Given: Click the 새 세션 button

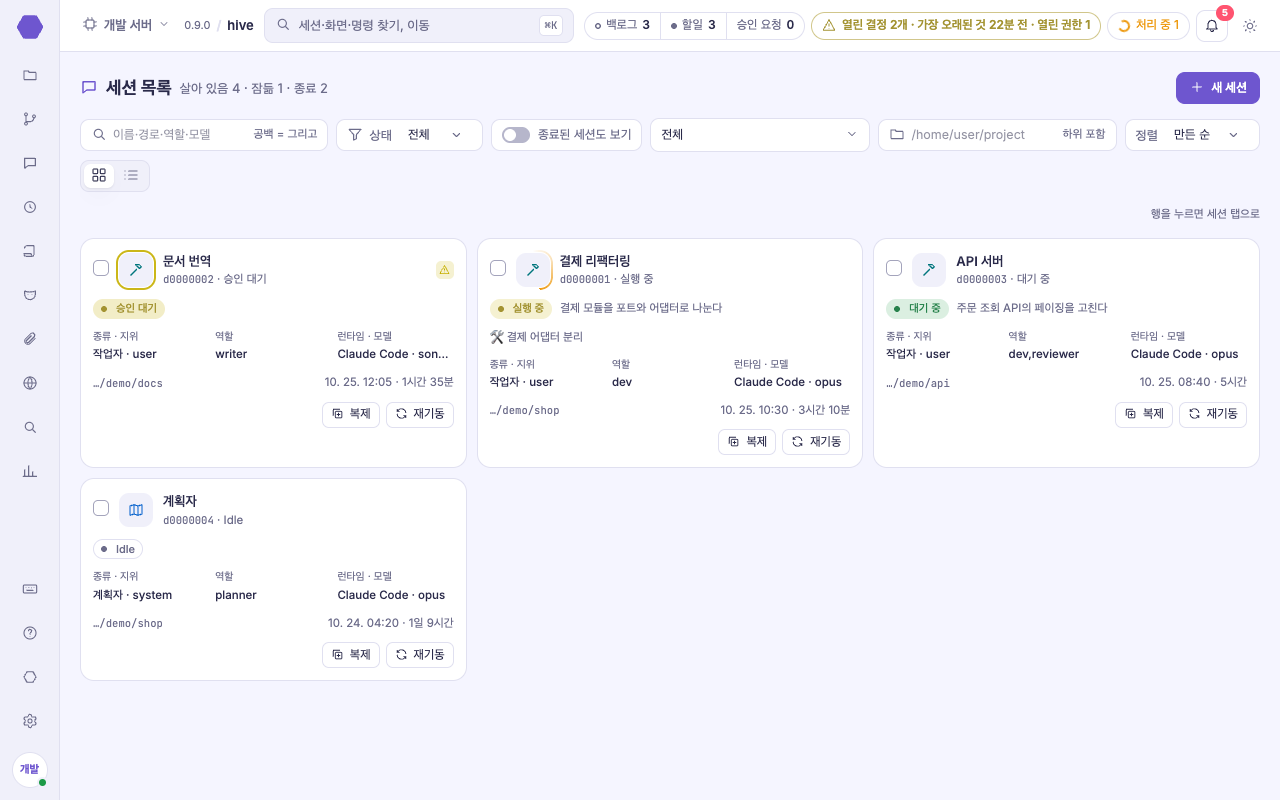Looking at the screenshot, I should [1218, 87].
